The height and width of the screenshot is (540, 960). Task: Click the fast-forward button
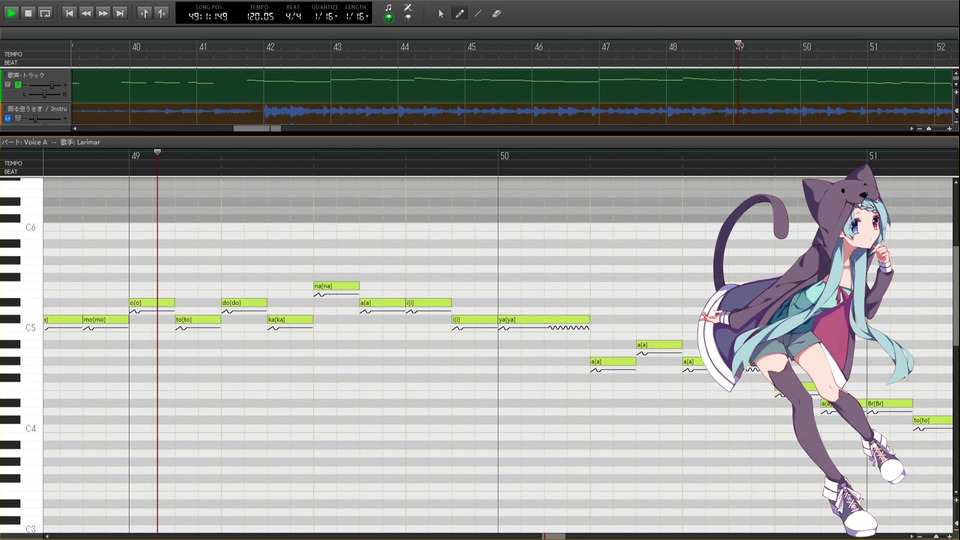point(103,13)
